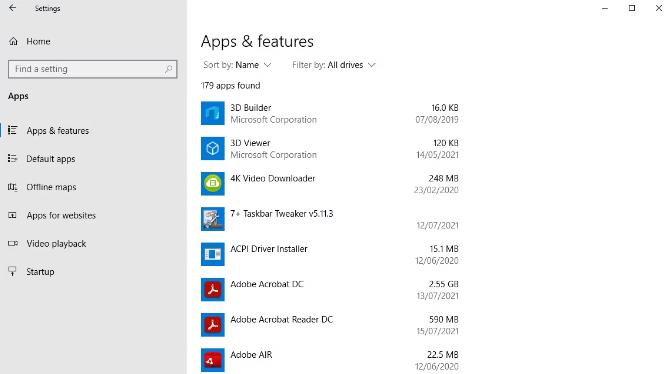The image size is (670, 374).
Task: Click the Home house icon
Action: [13, 41]
